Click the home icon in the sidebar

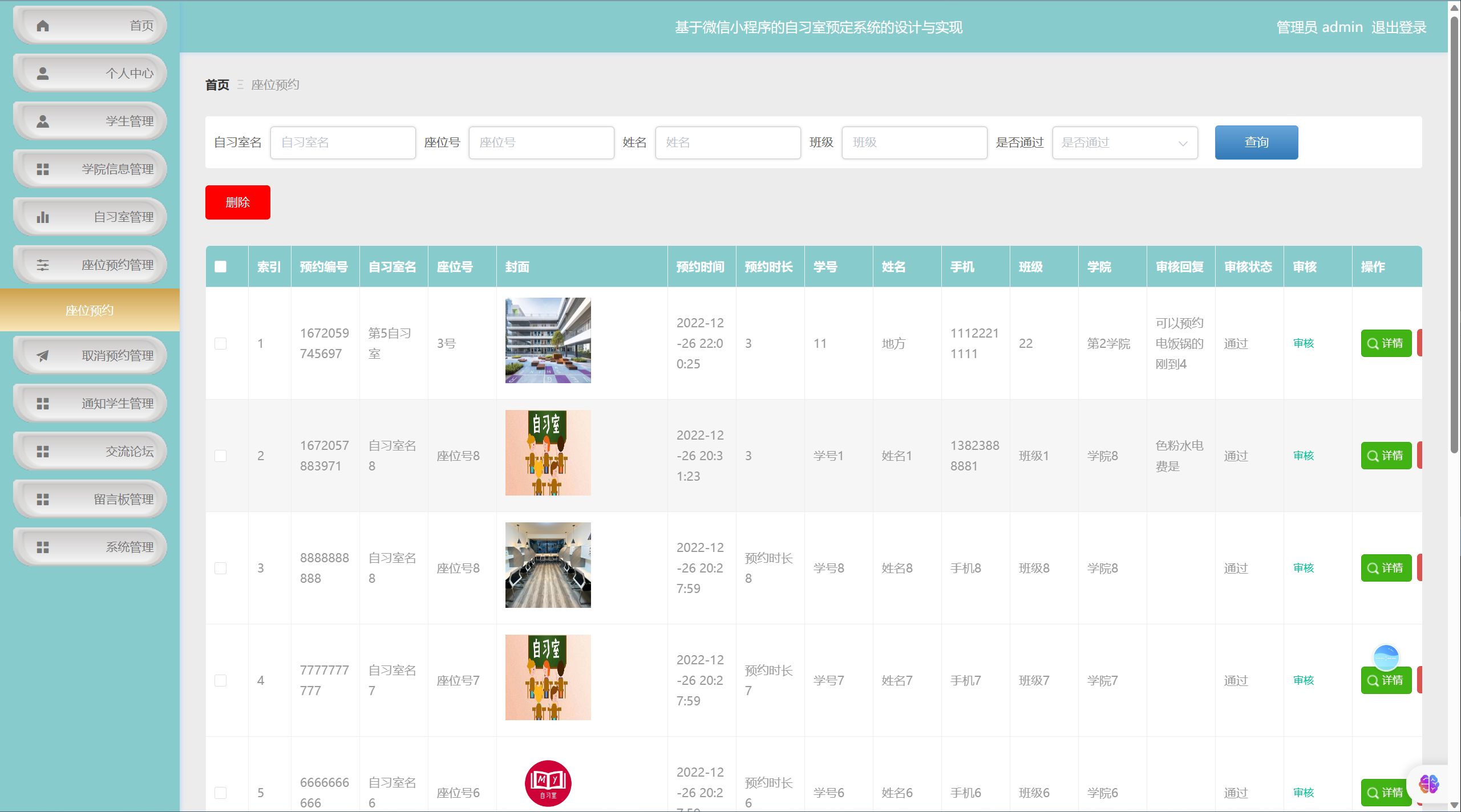pos(43,26)
